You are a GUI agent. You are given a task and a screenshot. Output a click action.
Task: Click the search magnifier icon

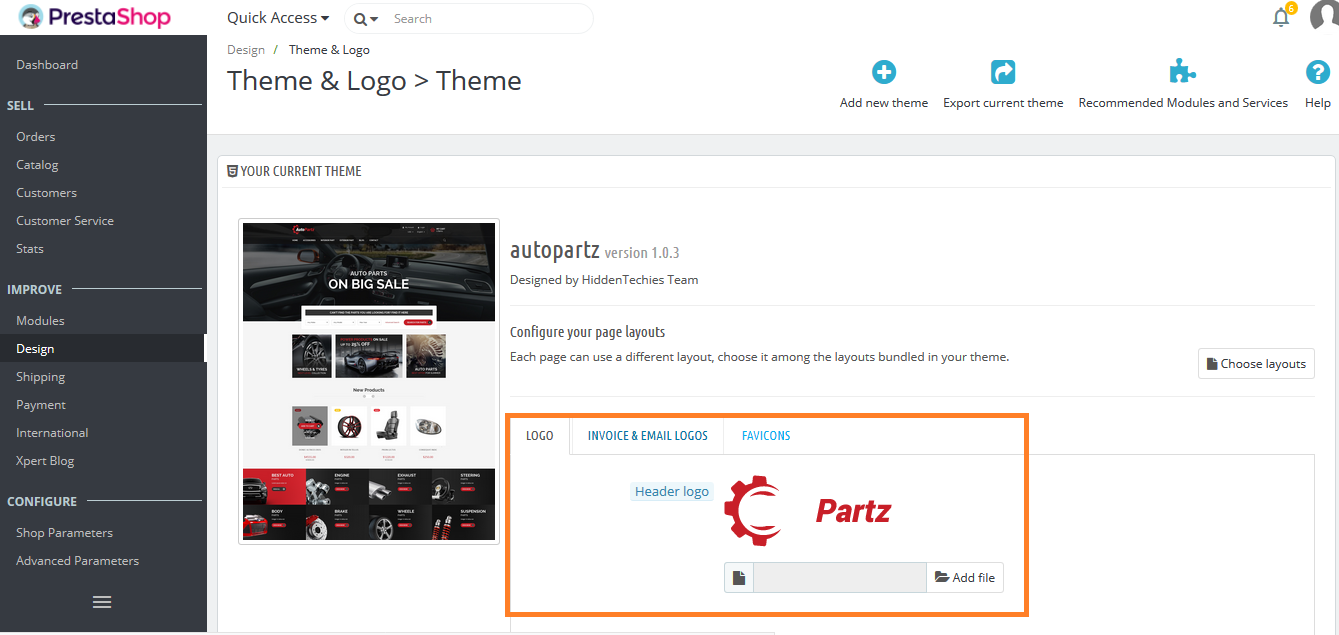point(359,18)
